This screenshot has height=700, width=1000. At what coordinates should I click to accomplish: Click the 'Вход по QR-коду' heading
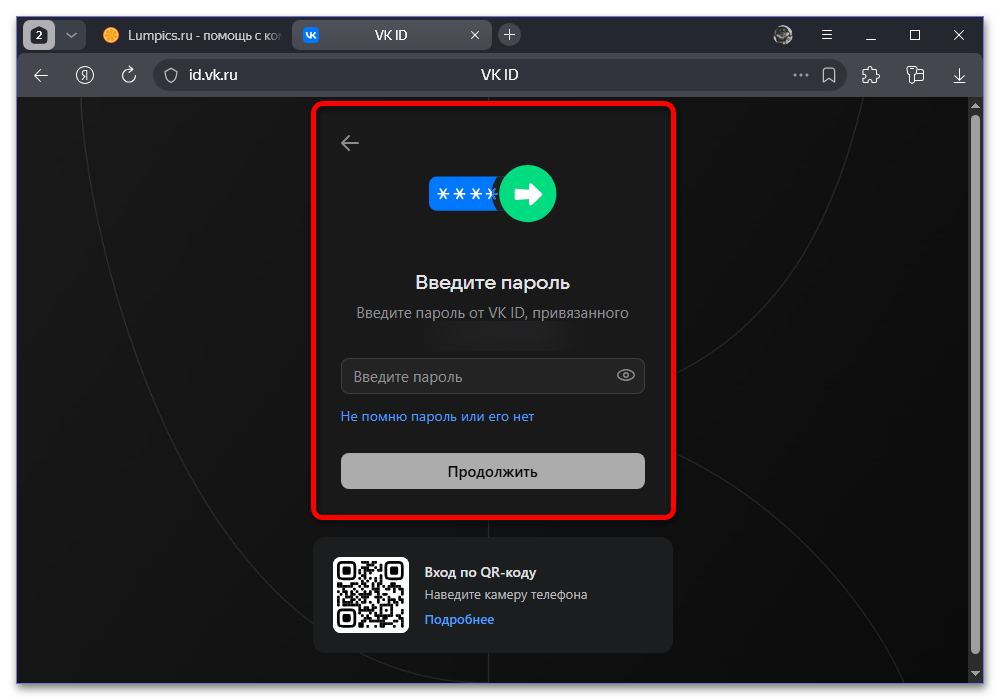coord(480,572)
